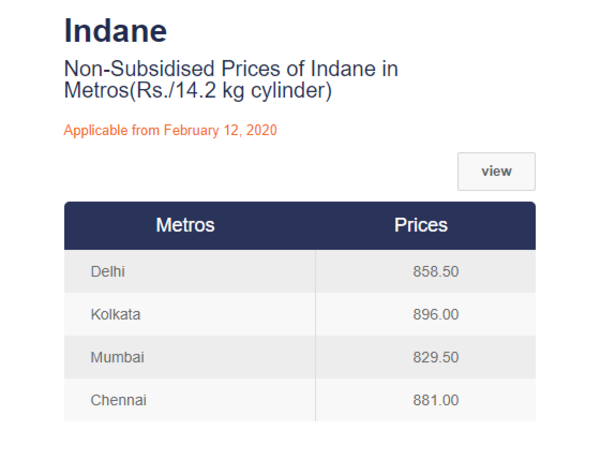Click the Kolkata price 896.00
Image resolution: width=600 pixels, height=460 pixels.
coord(435,314)
